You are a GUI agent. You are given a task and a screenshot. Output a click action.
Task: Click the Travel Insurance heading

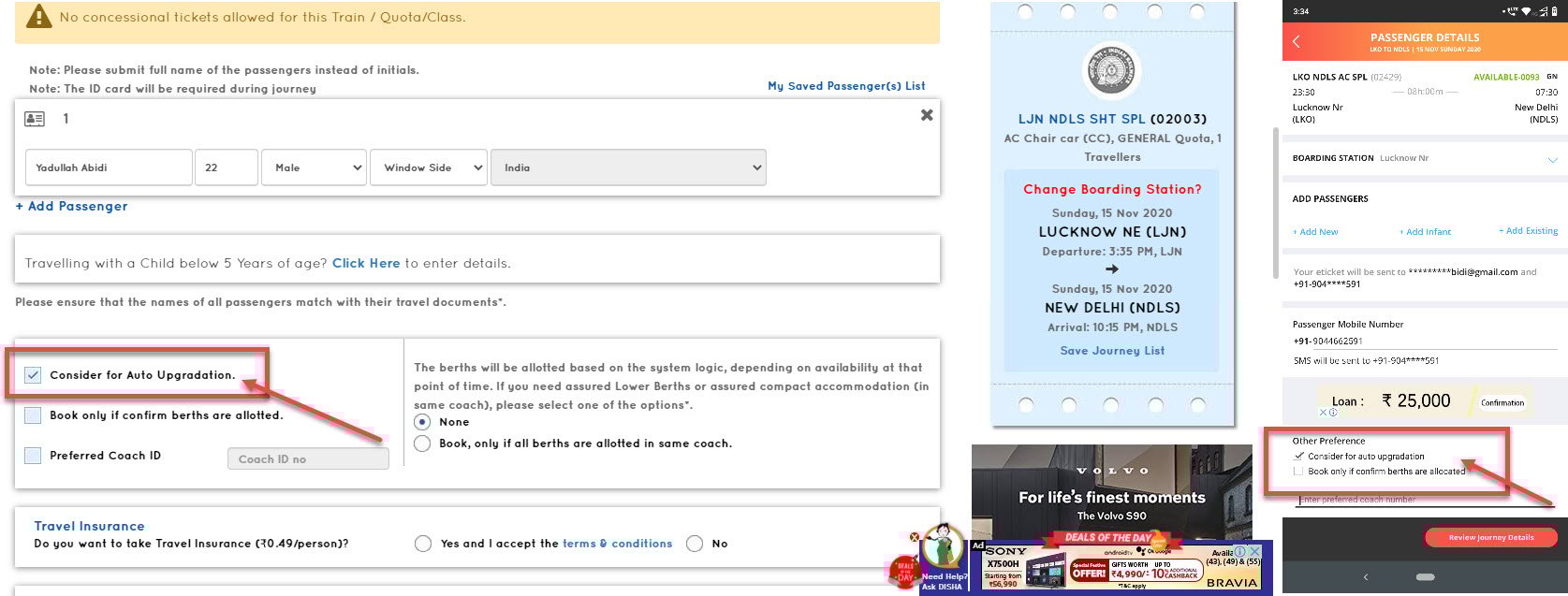point(89,526)
